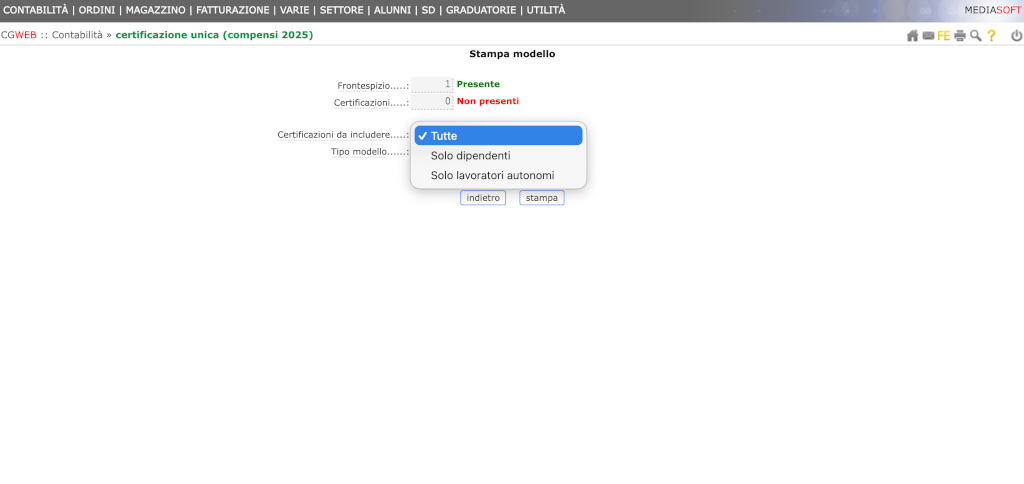This screenshot has width=1024, height=484.
Task: Open the FATTURAZIONE menu
Action: pyautogui.click(x=233, y=10)
